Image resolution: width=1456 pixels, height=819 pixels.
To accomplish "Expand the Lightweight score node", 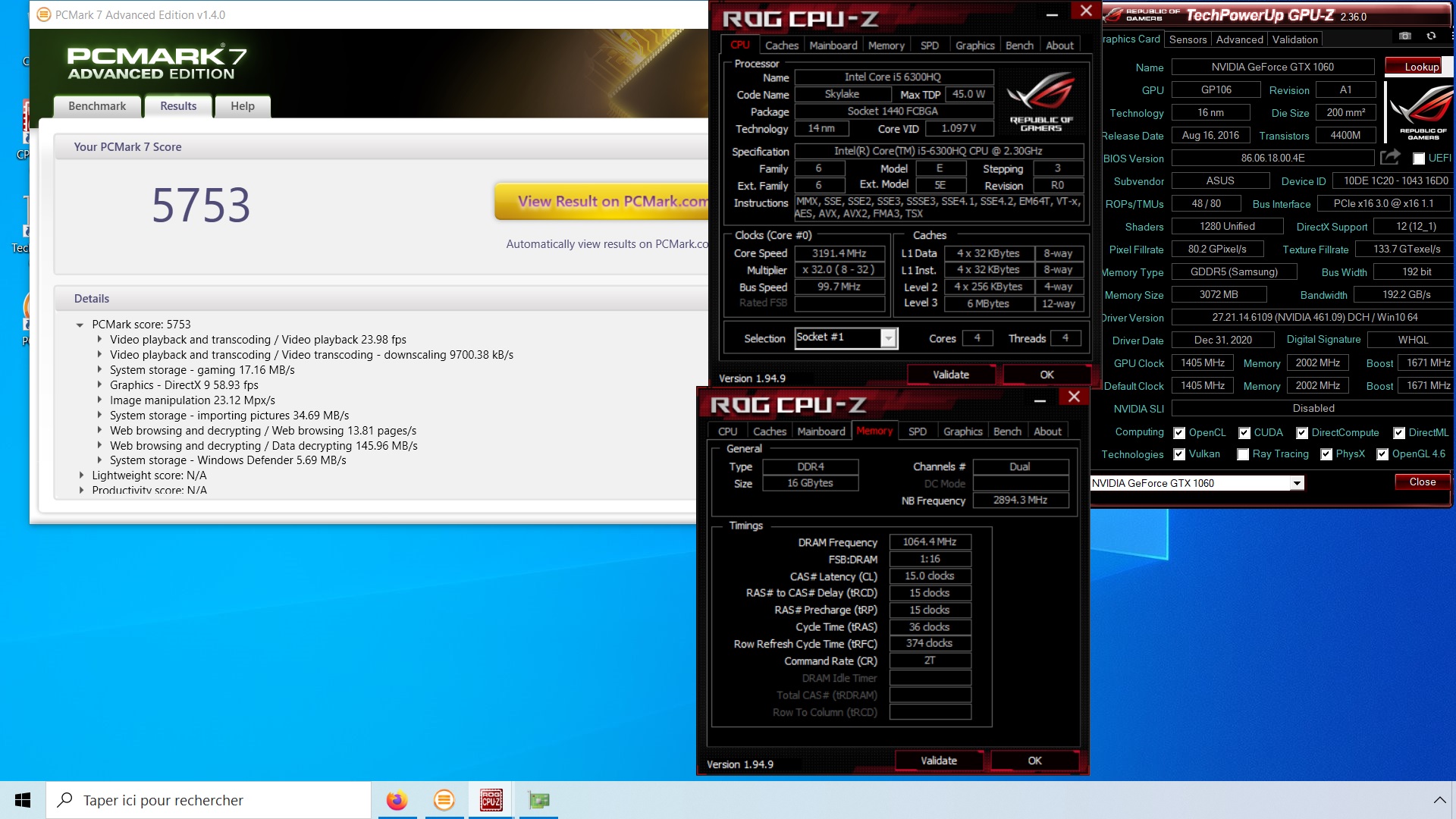I will point(81,475).
